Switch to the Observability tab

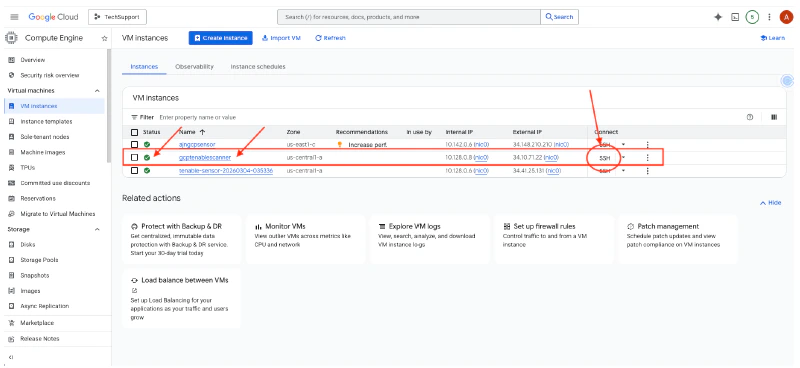[x=194, y=67]
